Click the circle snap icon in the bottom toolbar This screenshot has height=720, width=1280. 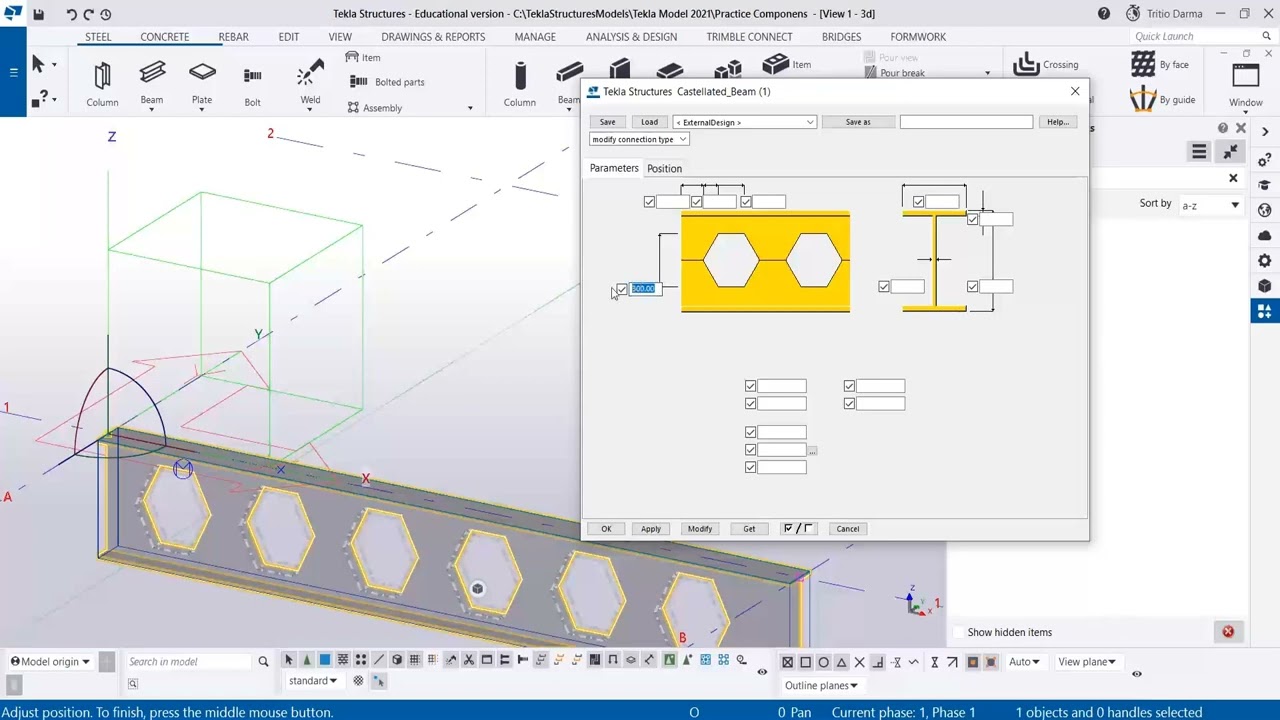tap(823, 662)
